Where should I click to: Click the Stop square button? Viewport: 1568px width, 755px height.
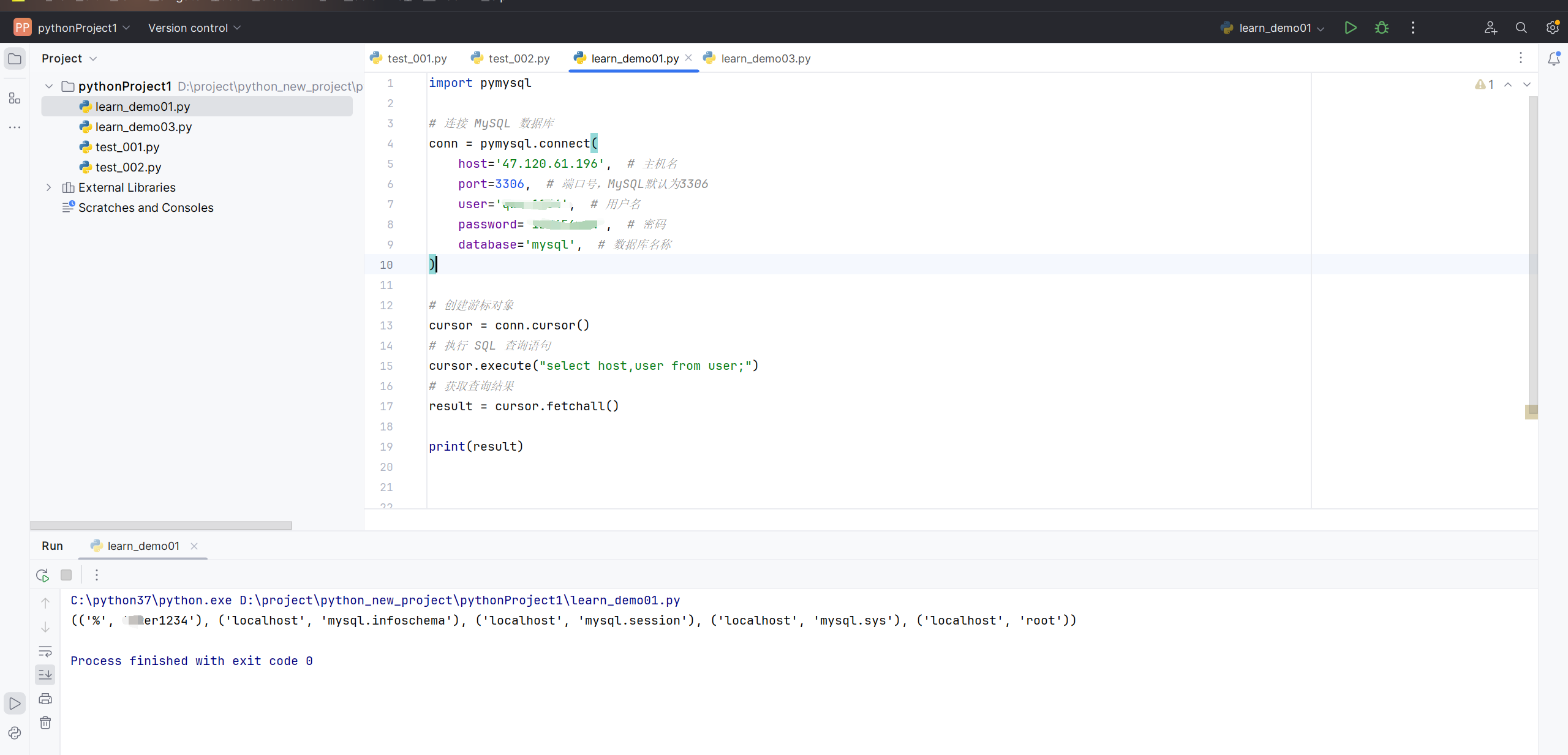click(66, 575)
